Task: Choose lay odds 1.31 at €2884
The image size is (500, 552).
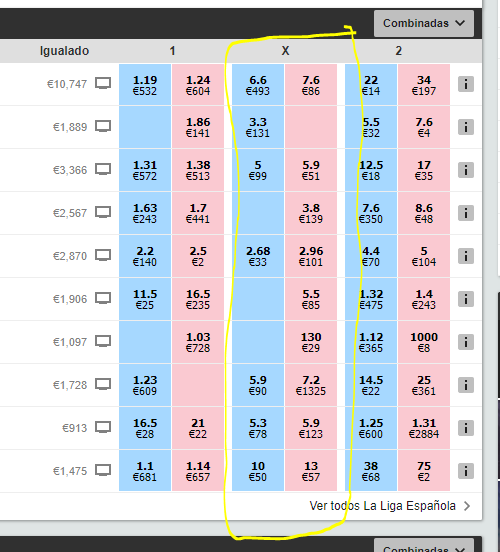Action: coord(424,428)
